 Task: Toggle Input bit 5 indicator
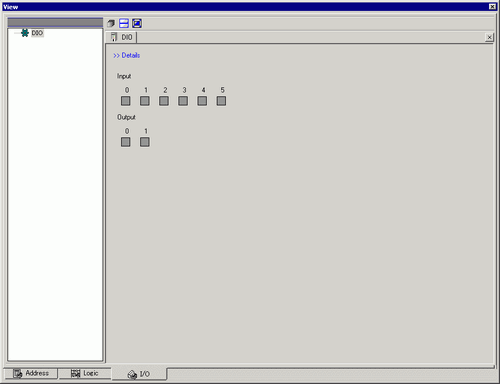point(221,101)
